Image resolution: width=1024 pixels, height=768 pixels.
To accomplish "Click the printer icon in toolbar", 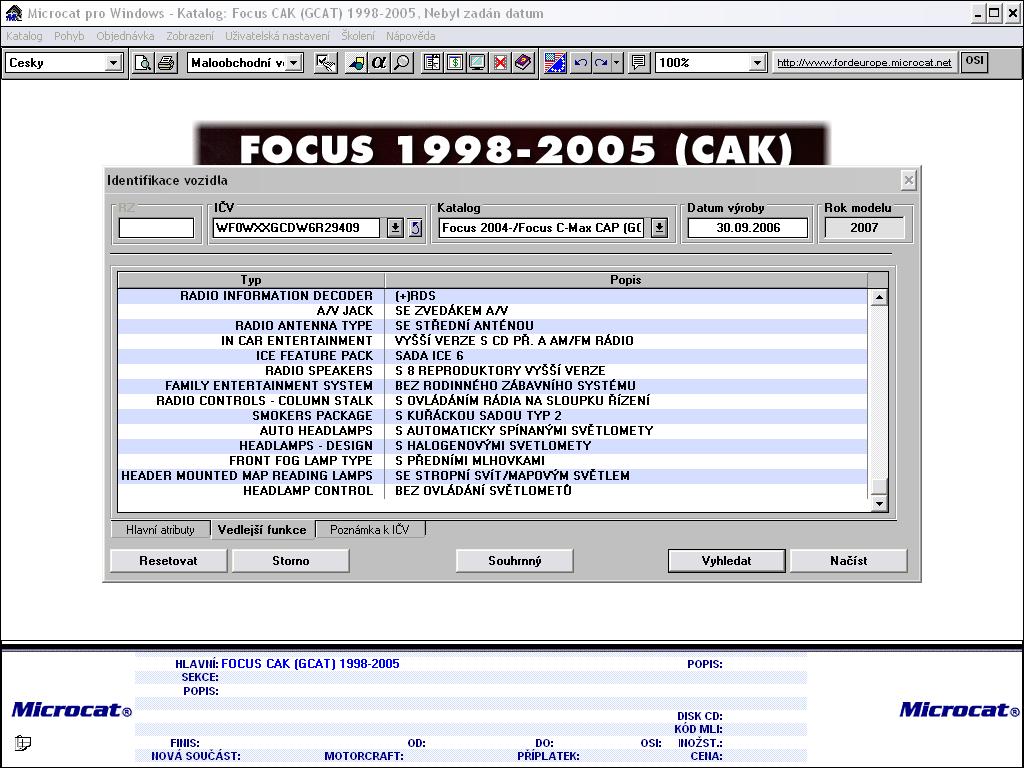I will tap(165, 63).
